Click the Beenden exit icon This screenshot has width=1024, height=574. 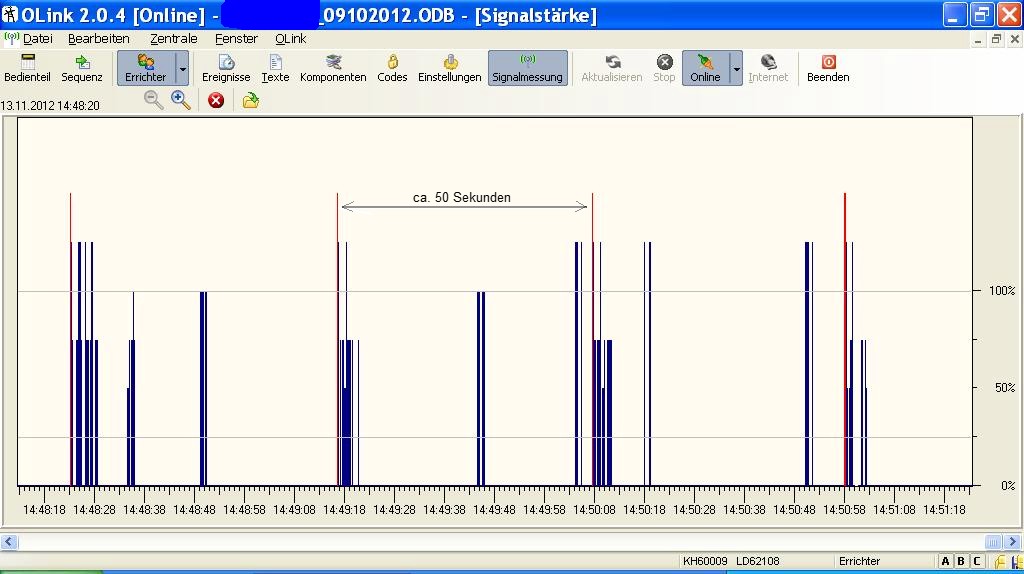828,68
